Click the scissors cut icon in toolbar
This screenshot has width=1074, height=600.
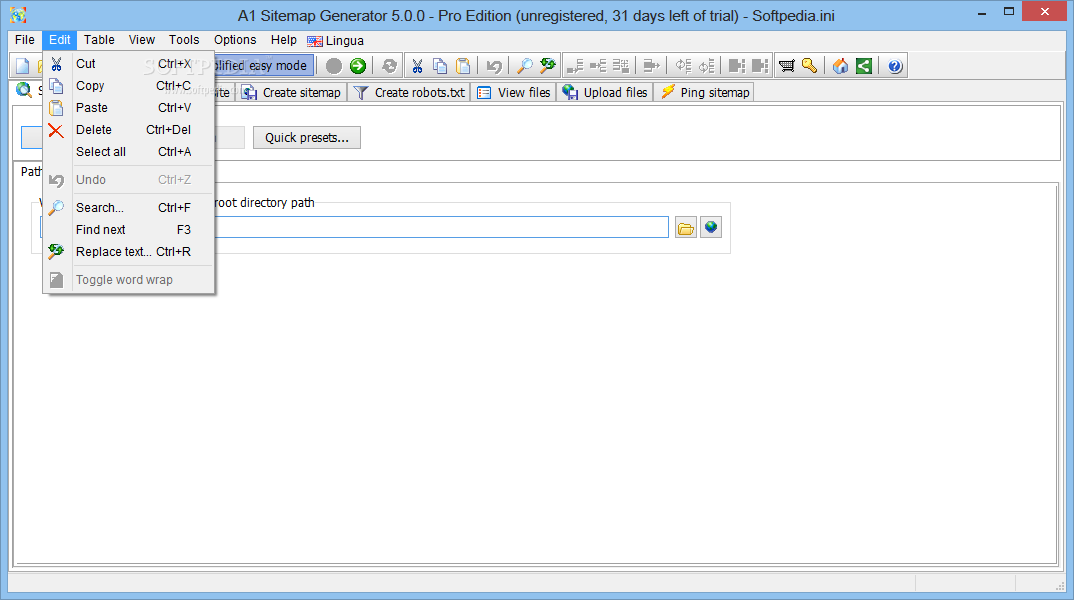pos(417,66)
